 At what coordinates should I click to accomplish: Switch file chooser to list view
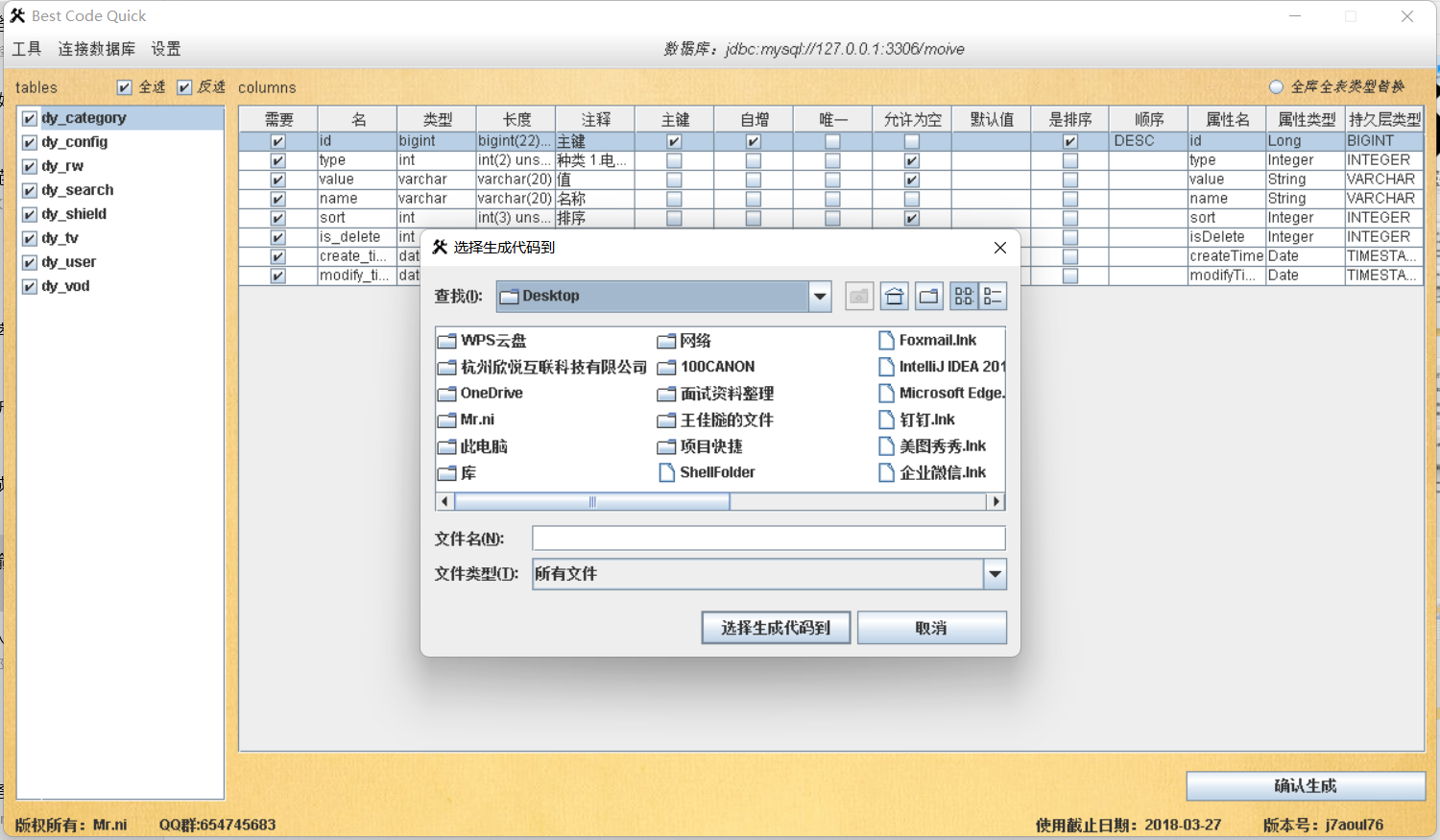pyautogui.click(x=964, y=297)
